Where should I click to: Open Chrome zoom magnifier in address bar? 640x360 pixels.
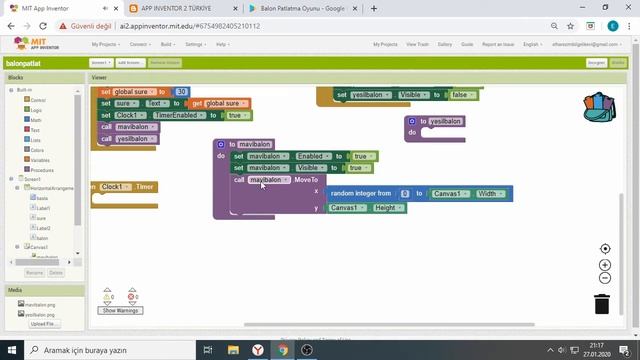(554, 26)
